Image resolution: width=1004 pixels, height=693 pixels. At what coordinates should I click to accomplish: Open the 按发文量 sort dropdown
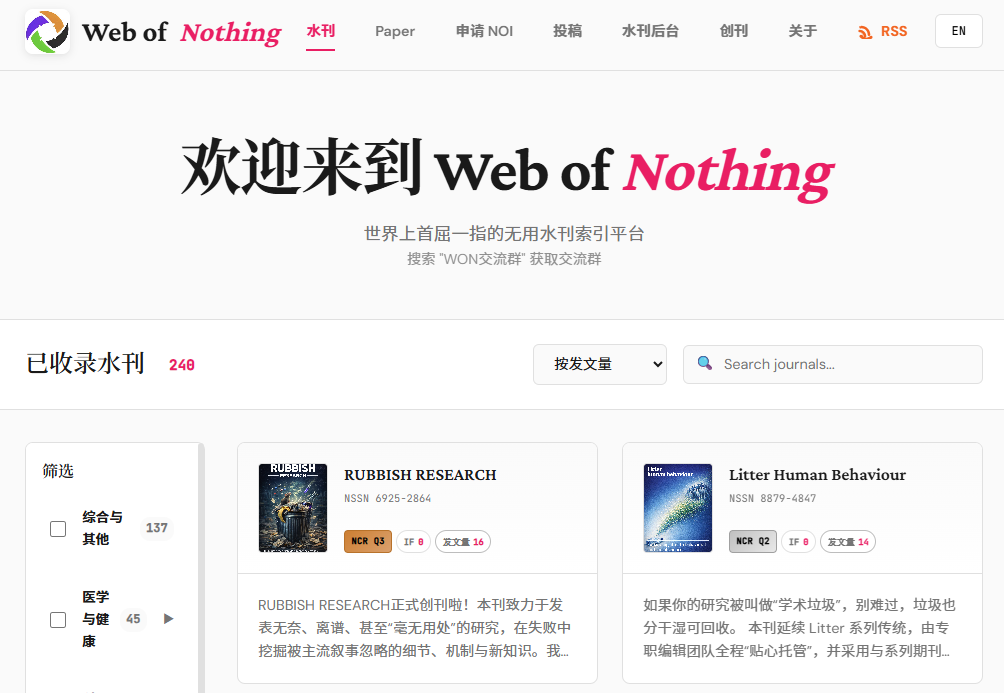[x=600, y=364]
